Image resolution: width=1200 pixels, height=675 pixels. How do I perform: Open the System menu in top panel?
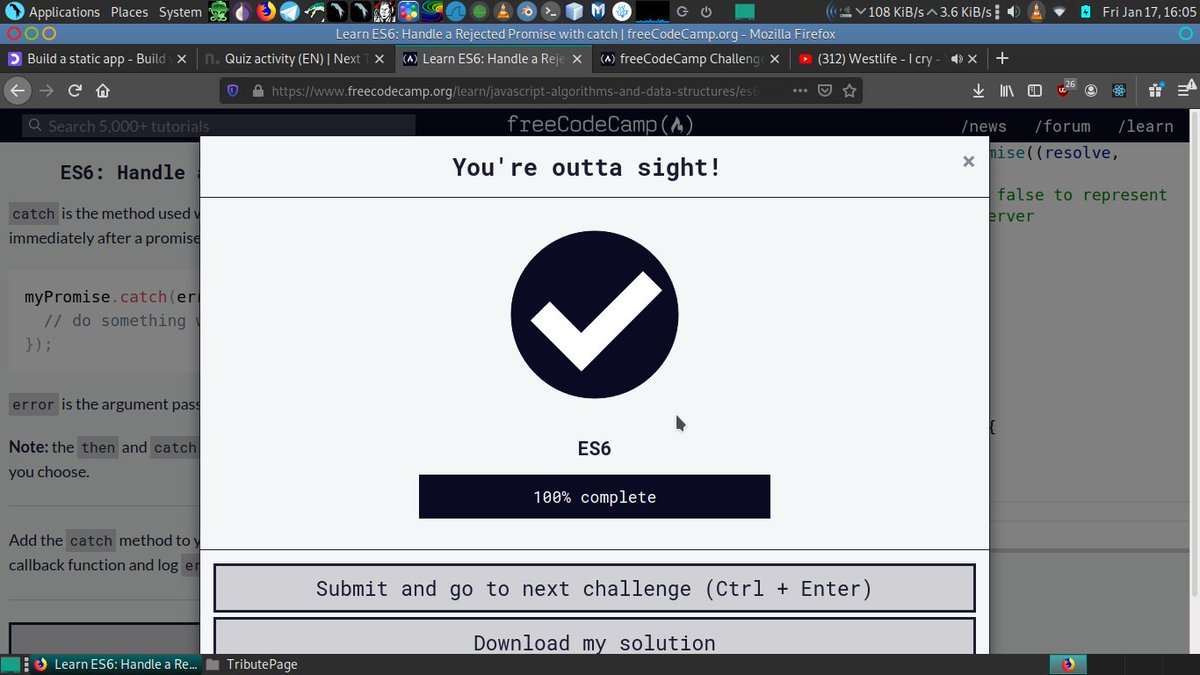pyautogui.click(x=180, y=12)
